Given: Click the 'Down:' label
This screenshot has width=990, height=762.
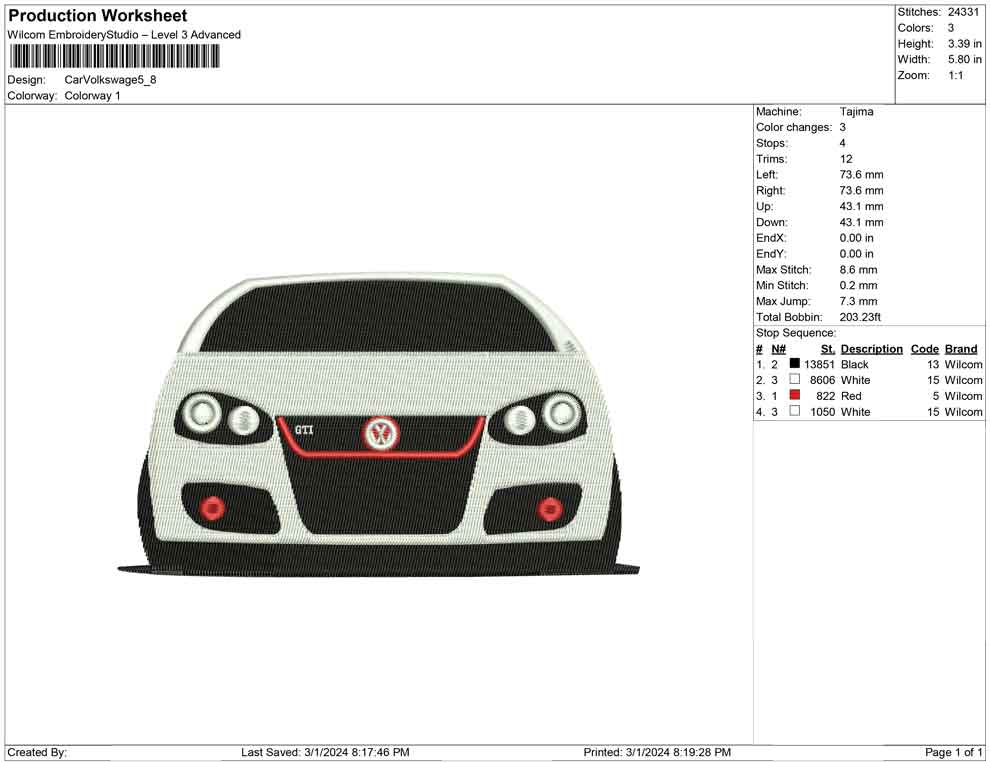Looking at the screenshot, I should (772, 222).
